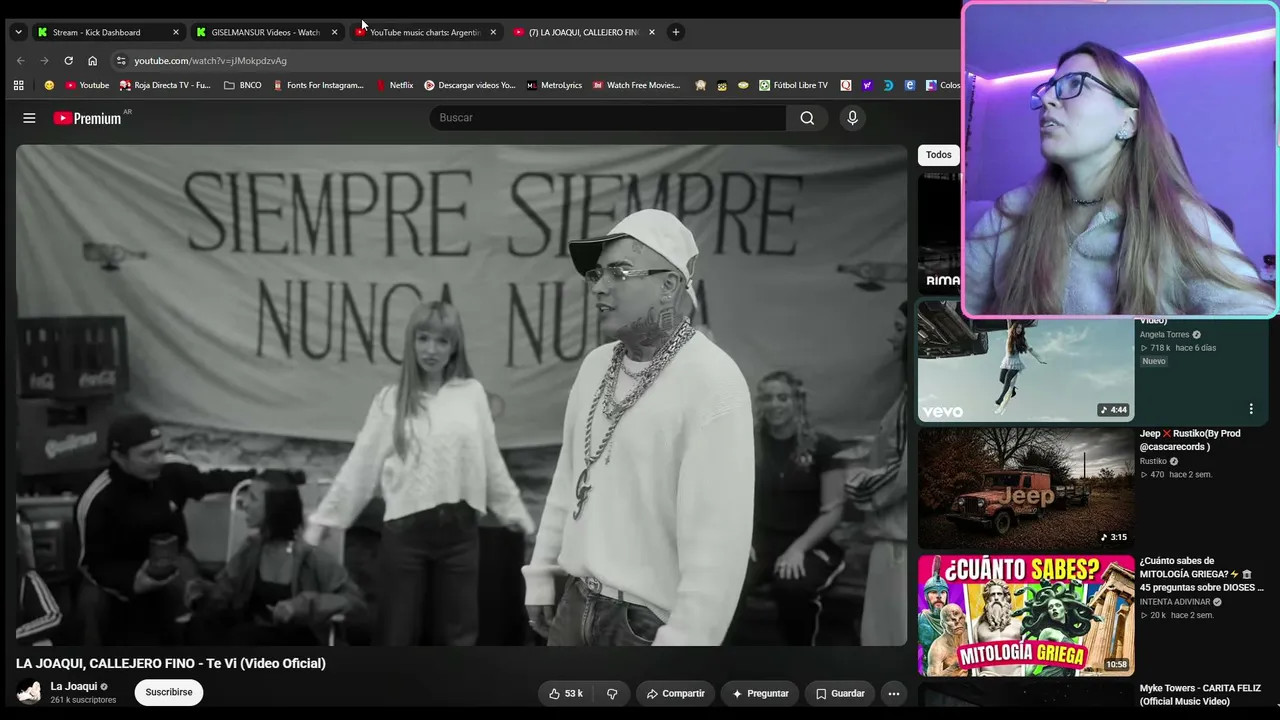Open the Fútbol Libre TV bookmark

[793, 85]
